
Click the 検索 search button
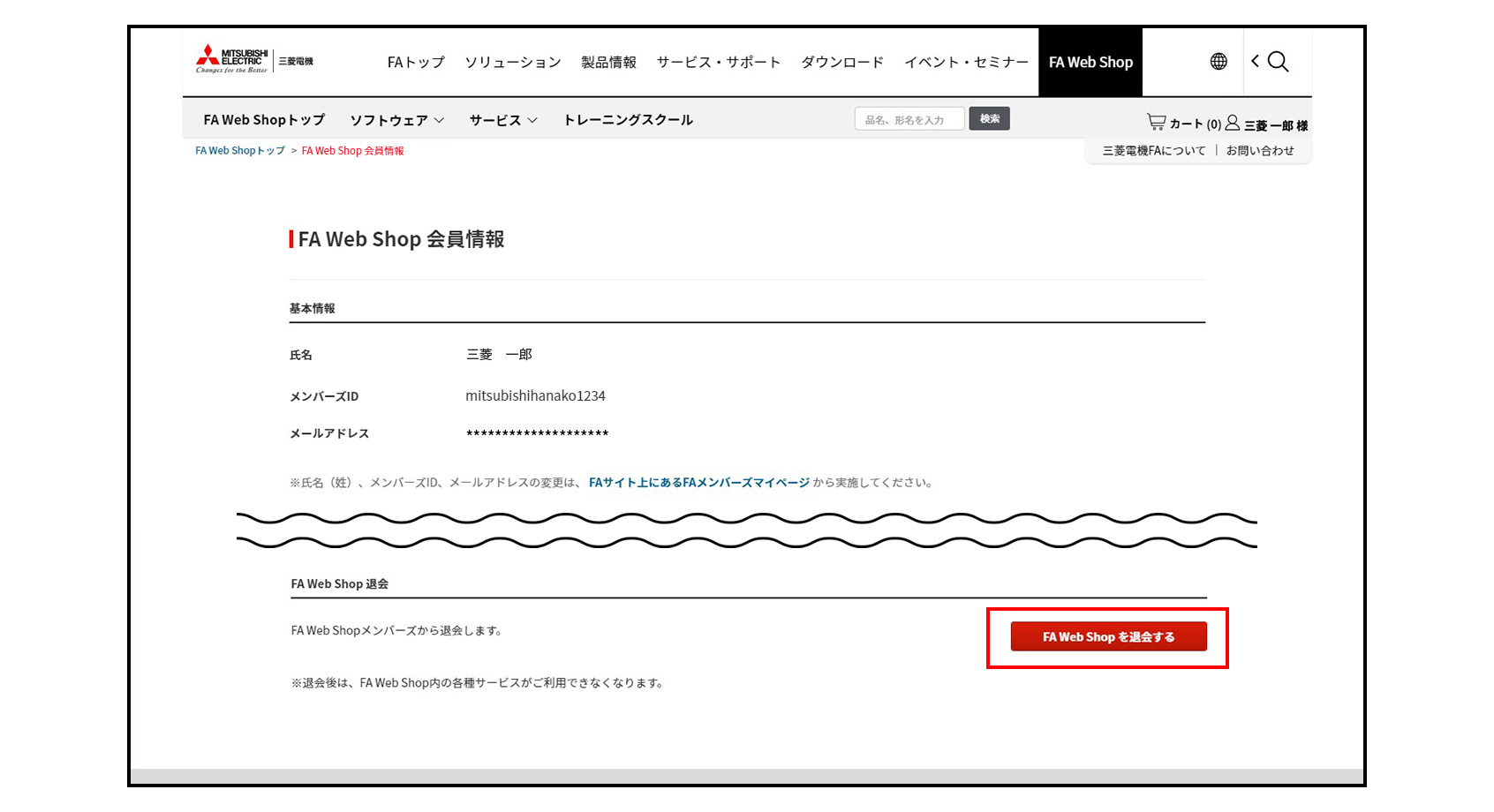tap(990, 119)
